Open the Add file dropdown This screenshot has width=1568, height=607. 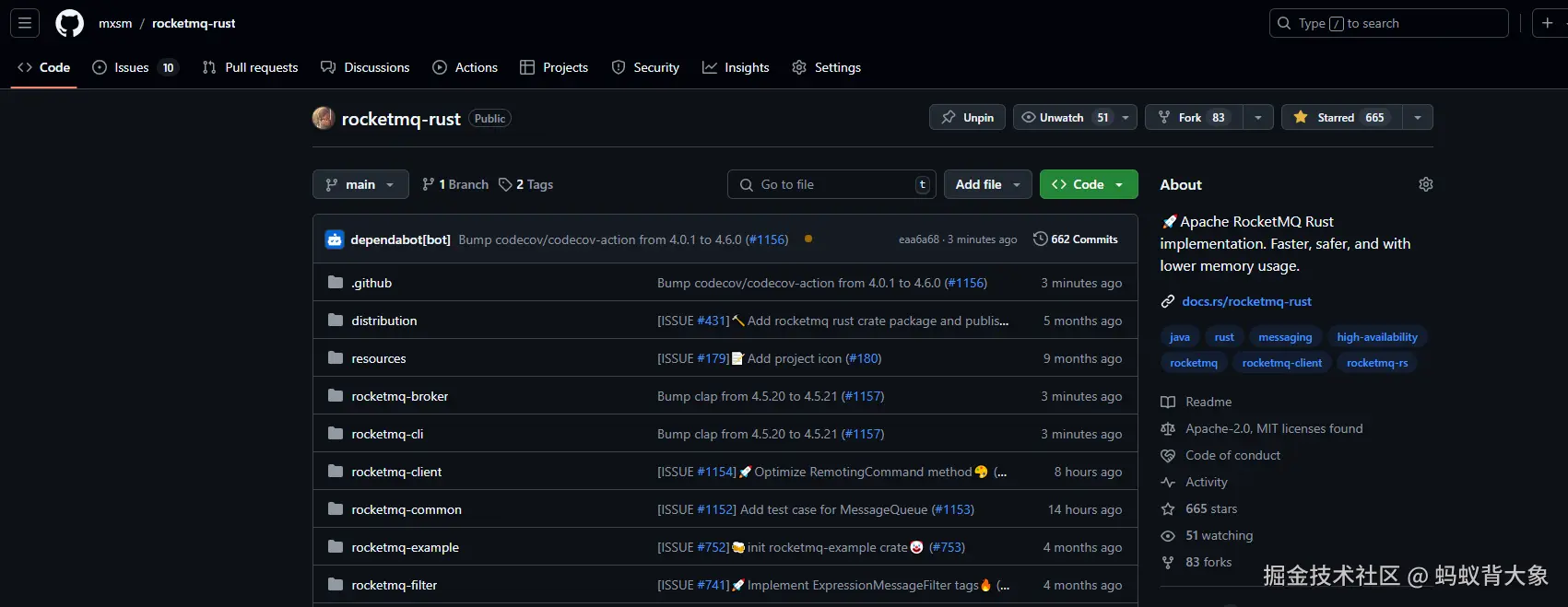coord(987,184)
